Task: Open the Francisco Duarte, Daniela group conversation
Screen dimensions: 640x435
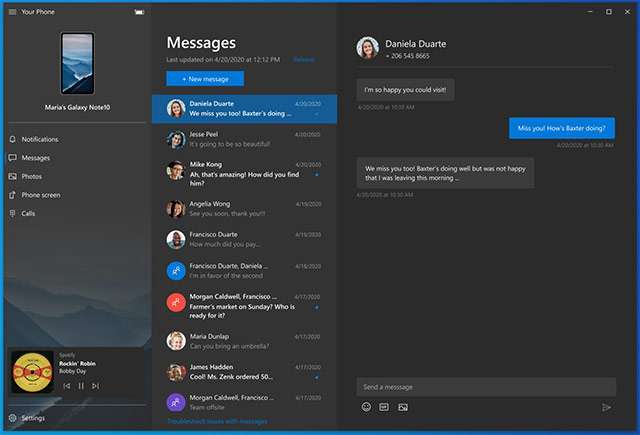Action: pos(244,271)
